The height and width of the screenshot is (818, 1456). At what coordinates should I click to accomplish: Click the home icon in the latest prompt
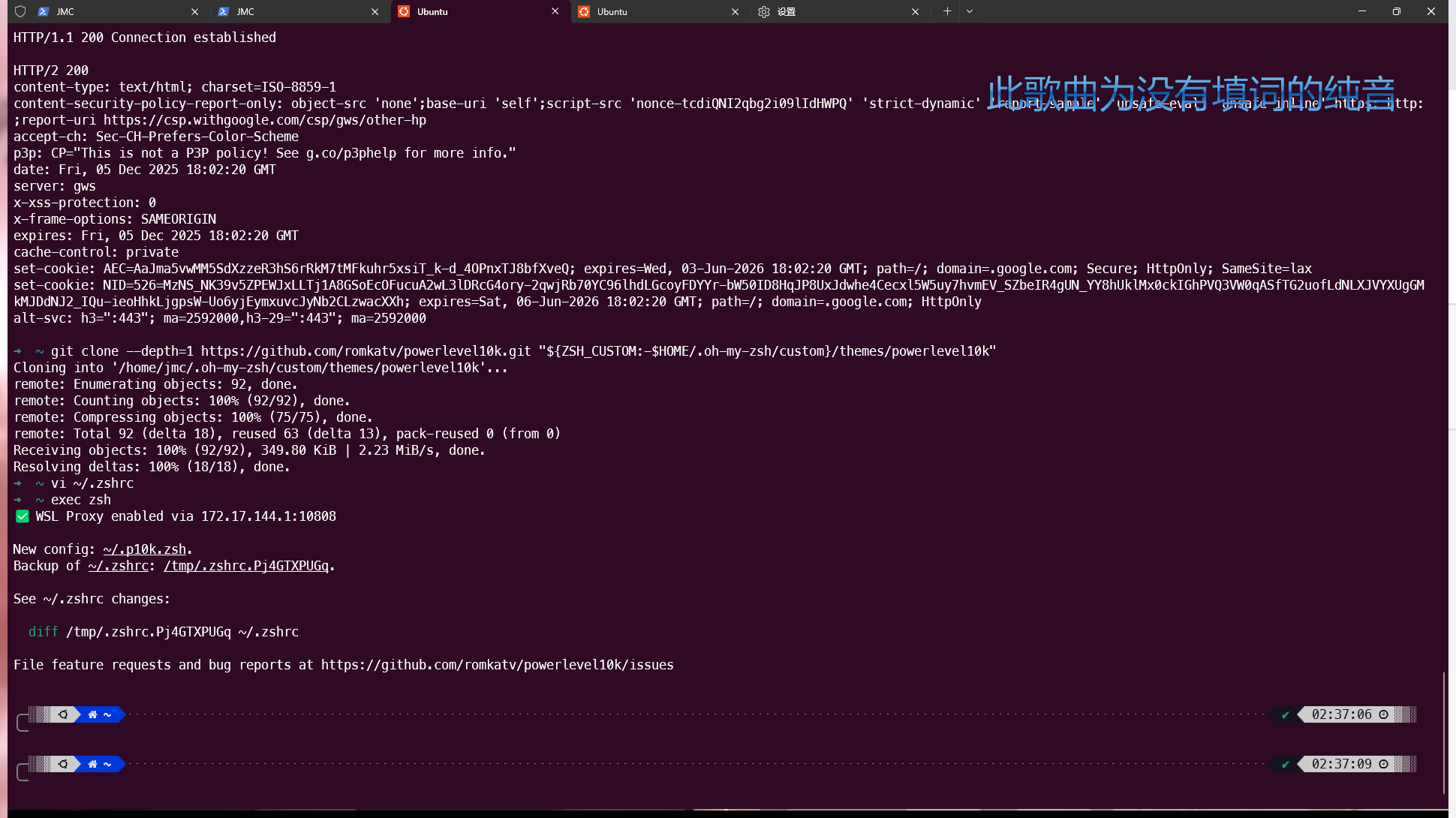92,764
